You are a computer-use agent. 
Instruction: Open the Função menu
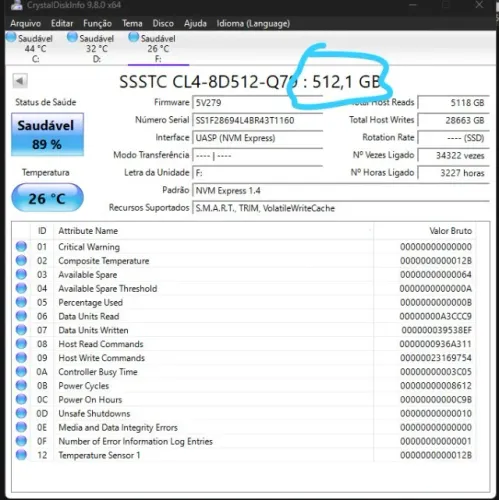pos(97,23)
